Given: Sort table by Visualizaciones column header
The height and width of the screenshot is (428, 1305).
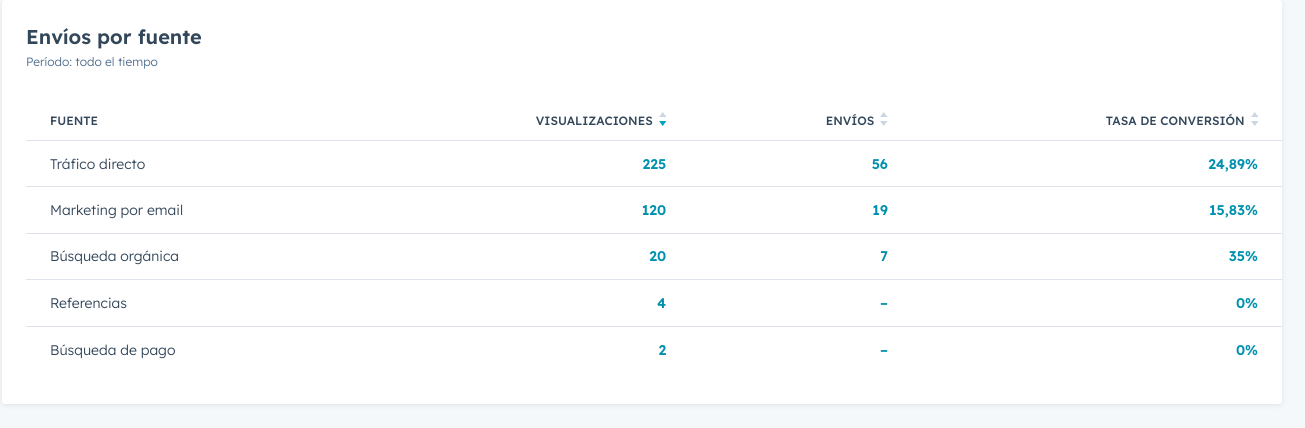Looking at the screenshot, I should pyautogui.click(x=594, y=121).
